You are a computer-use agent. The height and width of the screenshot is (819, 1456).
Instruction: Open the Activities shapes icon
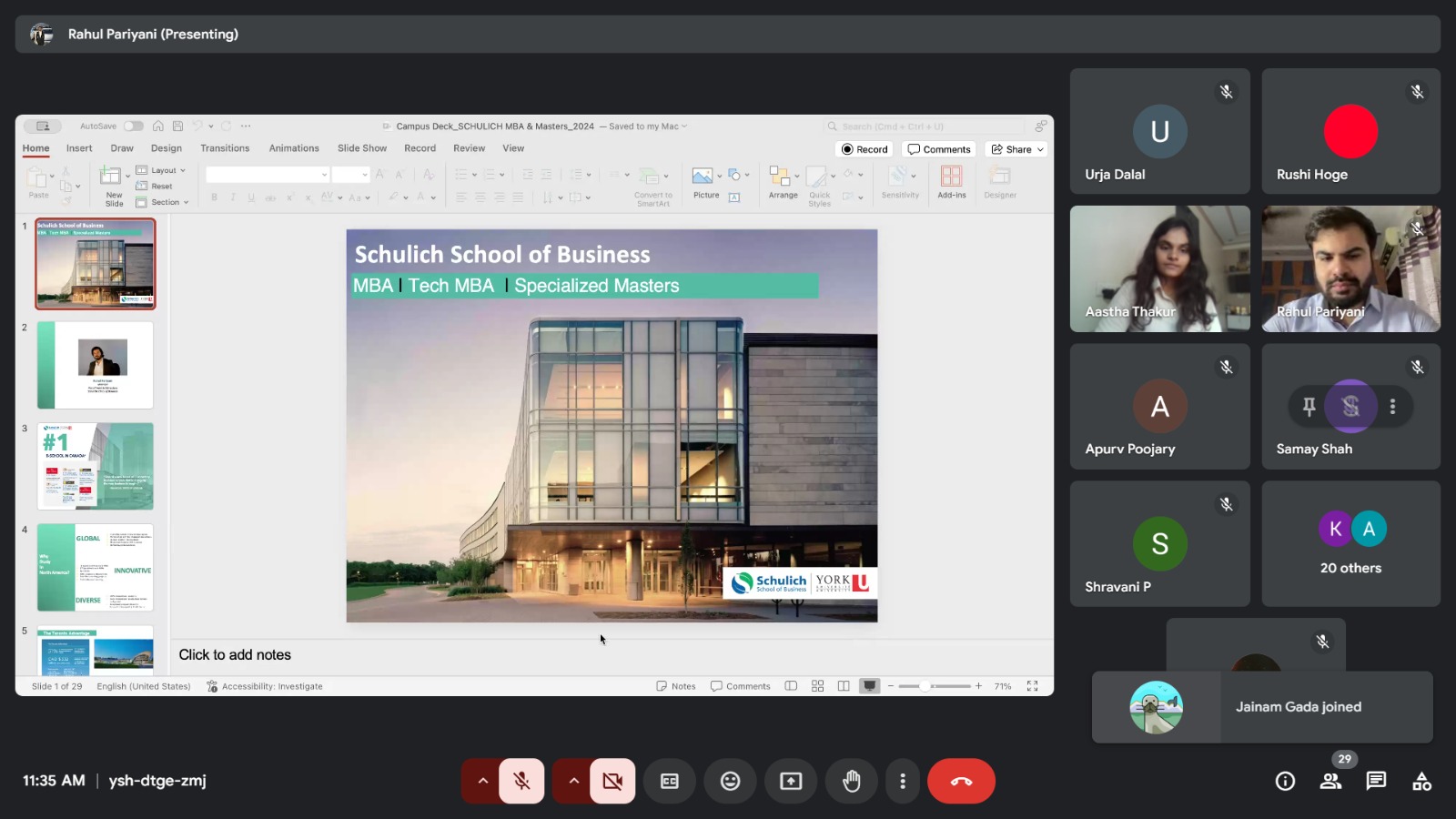tap(1421, 781)
